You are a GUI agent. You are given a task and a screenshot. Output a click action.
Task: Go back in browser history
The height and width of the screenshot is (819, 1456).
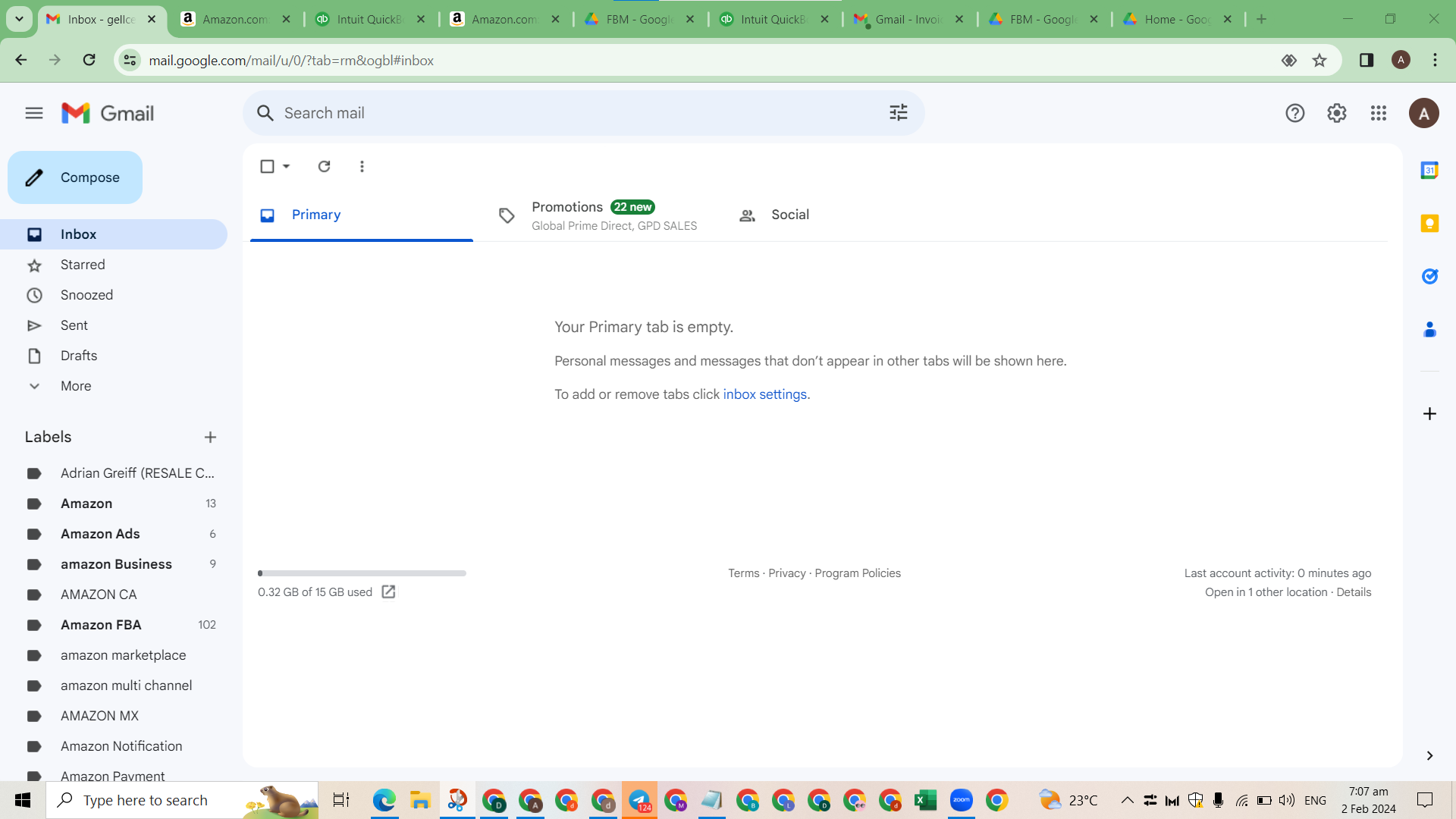coord(21,60)
